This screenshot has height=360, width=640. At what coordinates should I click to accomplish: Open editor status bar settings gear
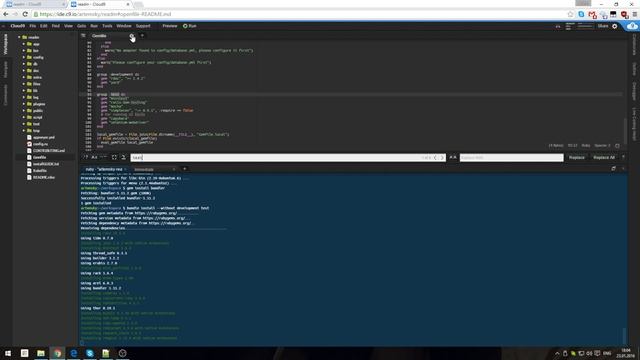point(617,146)
